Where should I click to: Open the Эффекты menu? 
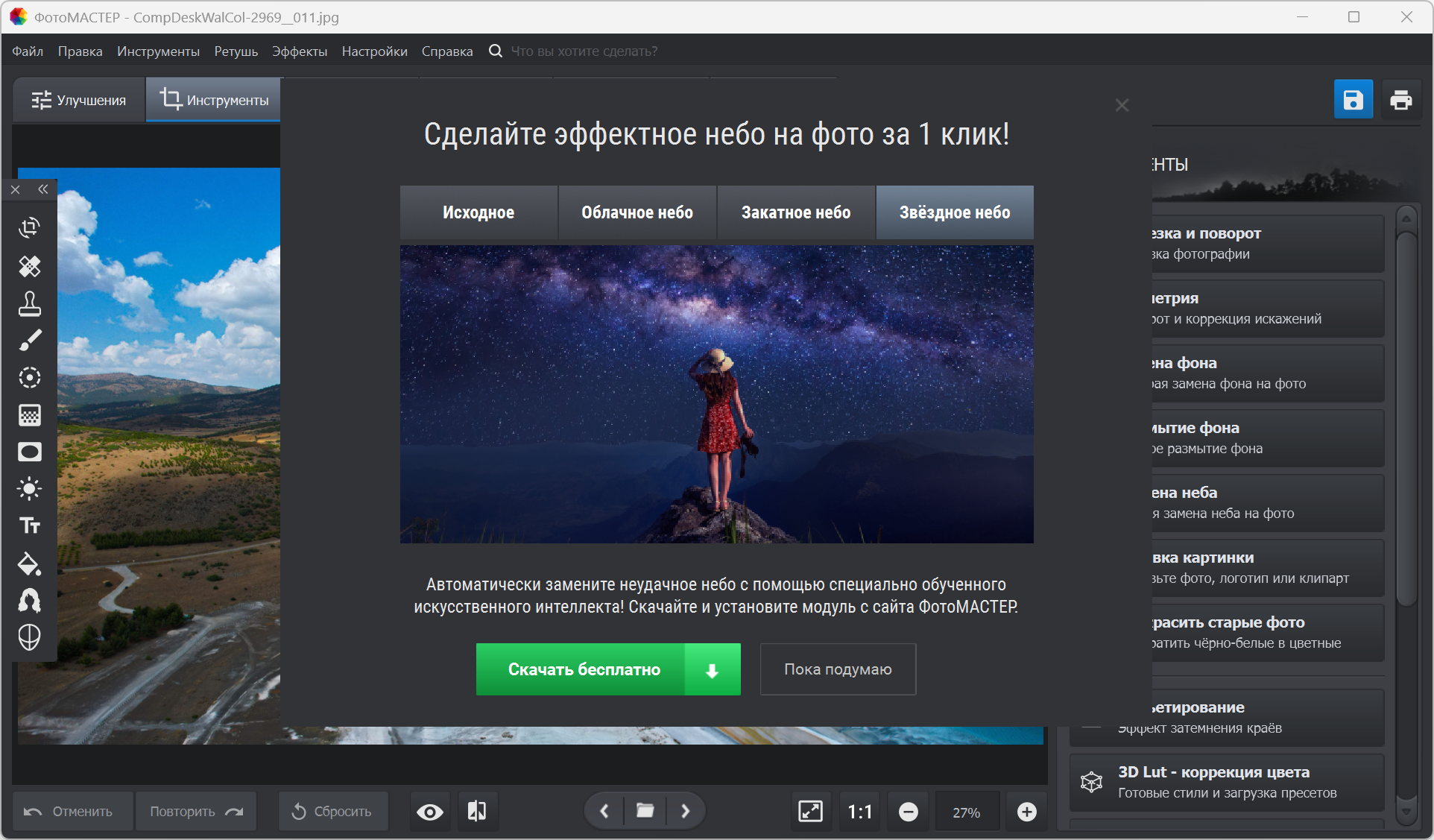click(x=299, y=51)
